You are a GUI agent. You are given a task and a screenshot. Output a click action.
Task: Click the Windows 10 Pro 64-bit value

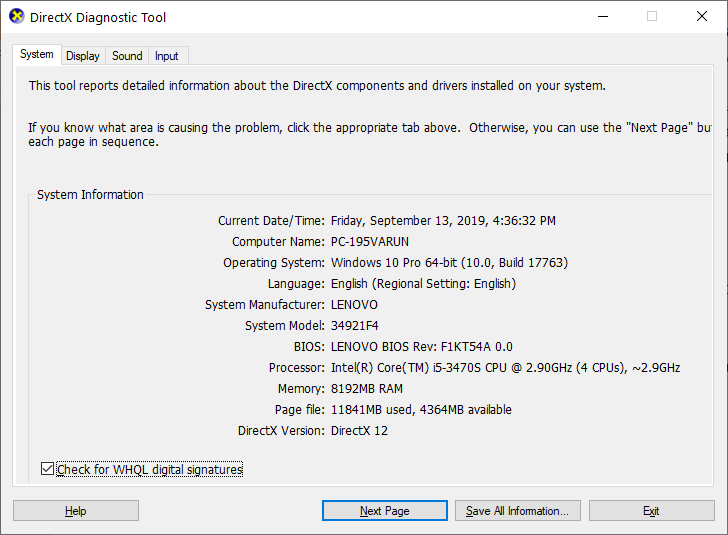click(x=449, y=263)
